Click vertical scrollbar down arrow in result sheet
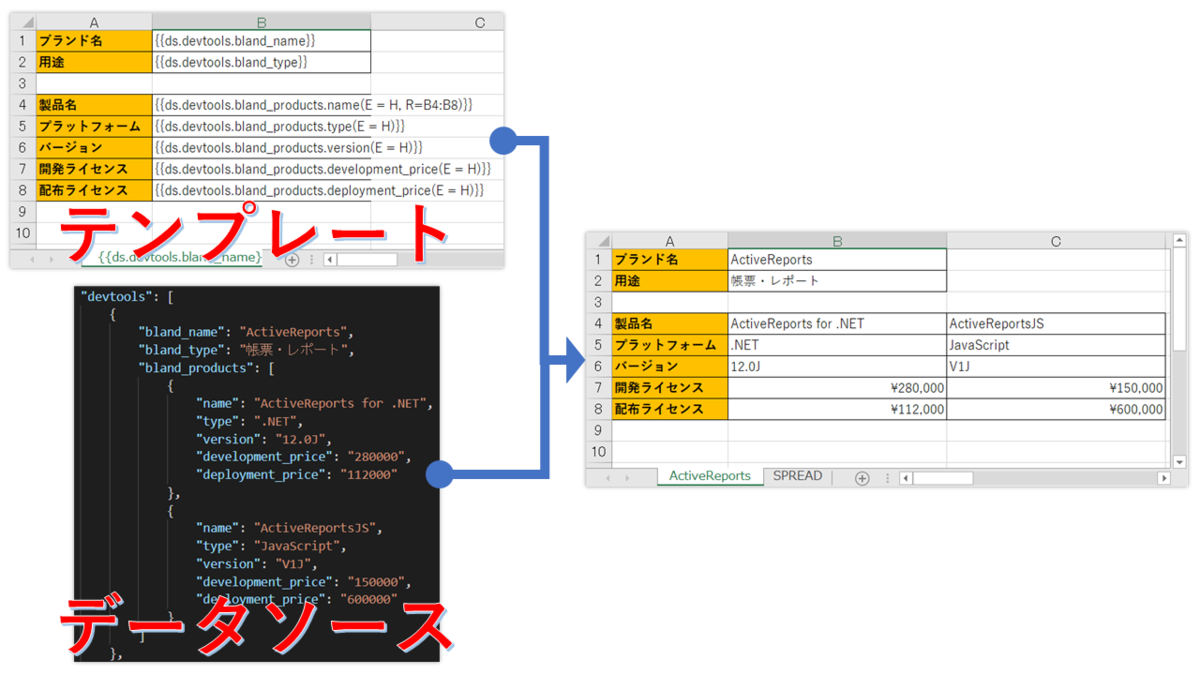The image size is (1200, 675). [x=1180, y=461]
